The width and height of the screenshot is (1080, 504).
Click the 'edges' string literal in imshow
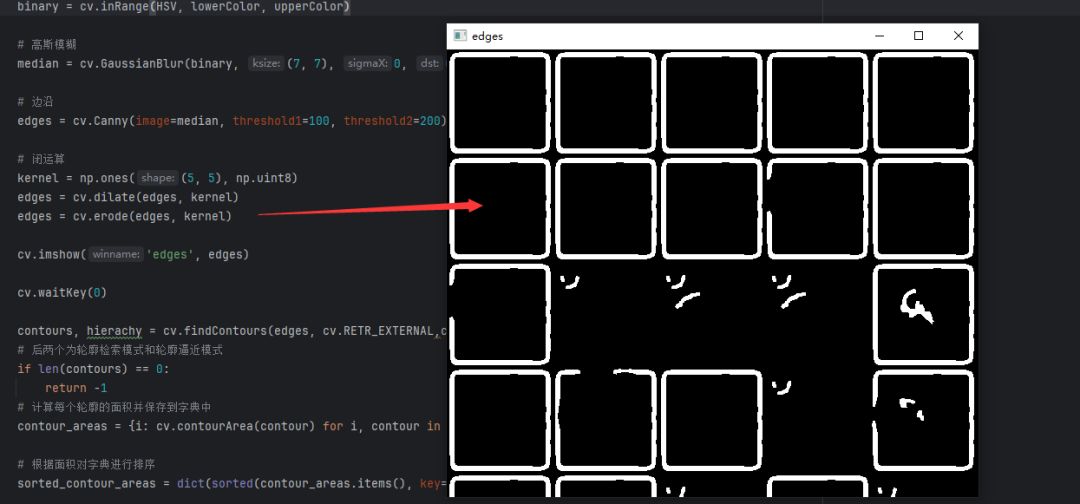point(170,255)
